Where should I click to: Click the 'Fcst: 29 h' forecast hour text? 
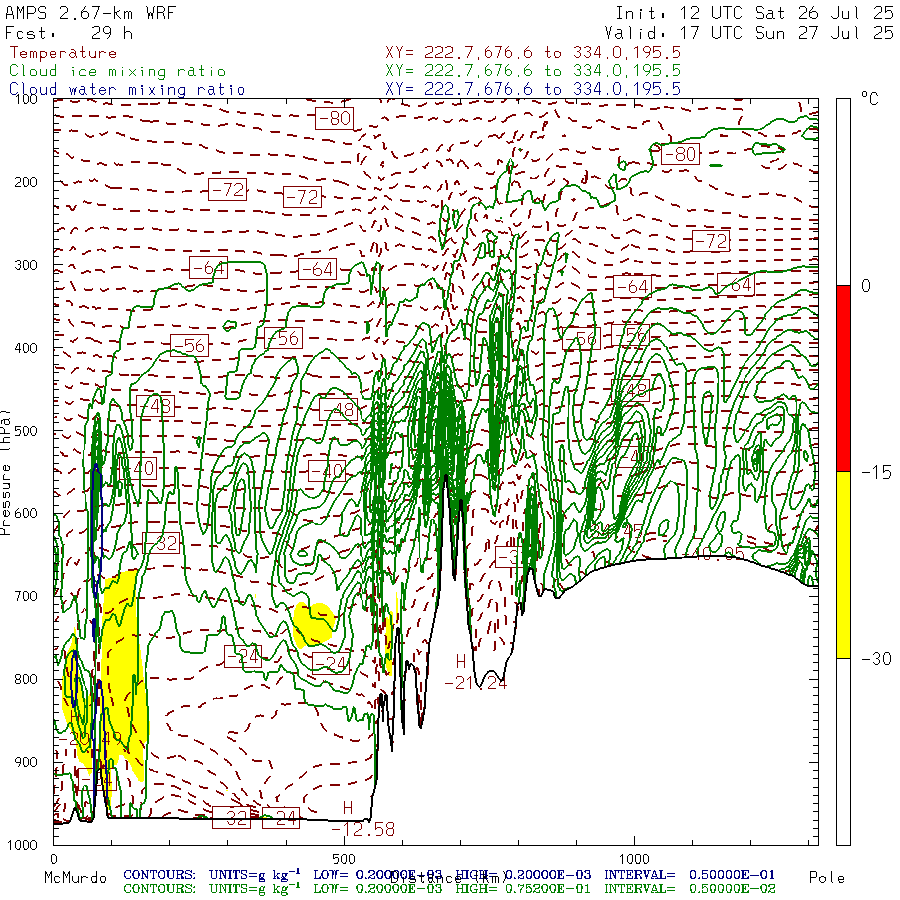pyautogui.click(x=69, y=33)
